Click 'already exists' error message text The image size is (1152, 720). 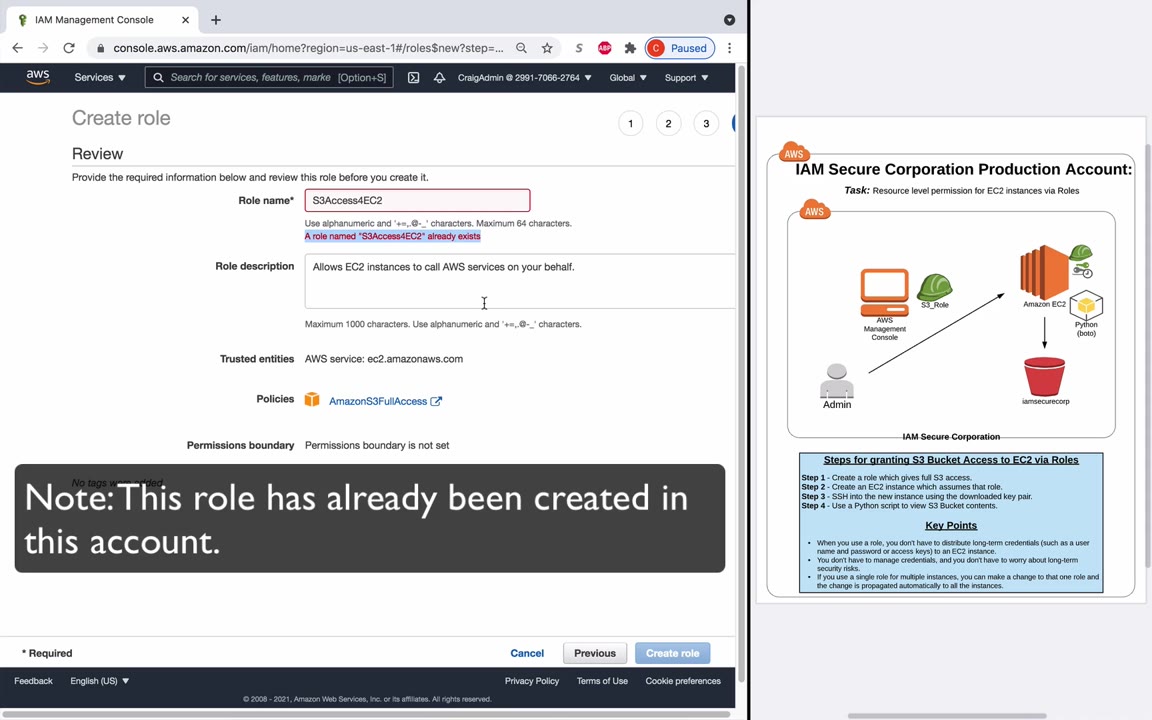tap(392, 236)
